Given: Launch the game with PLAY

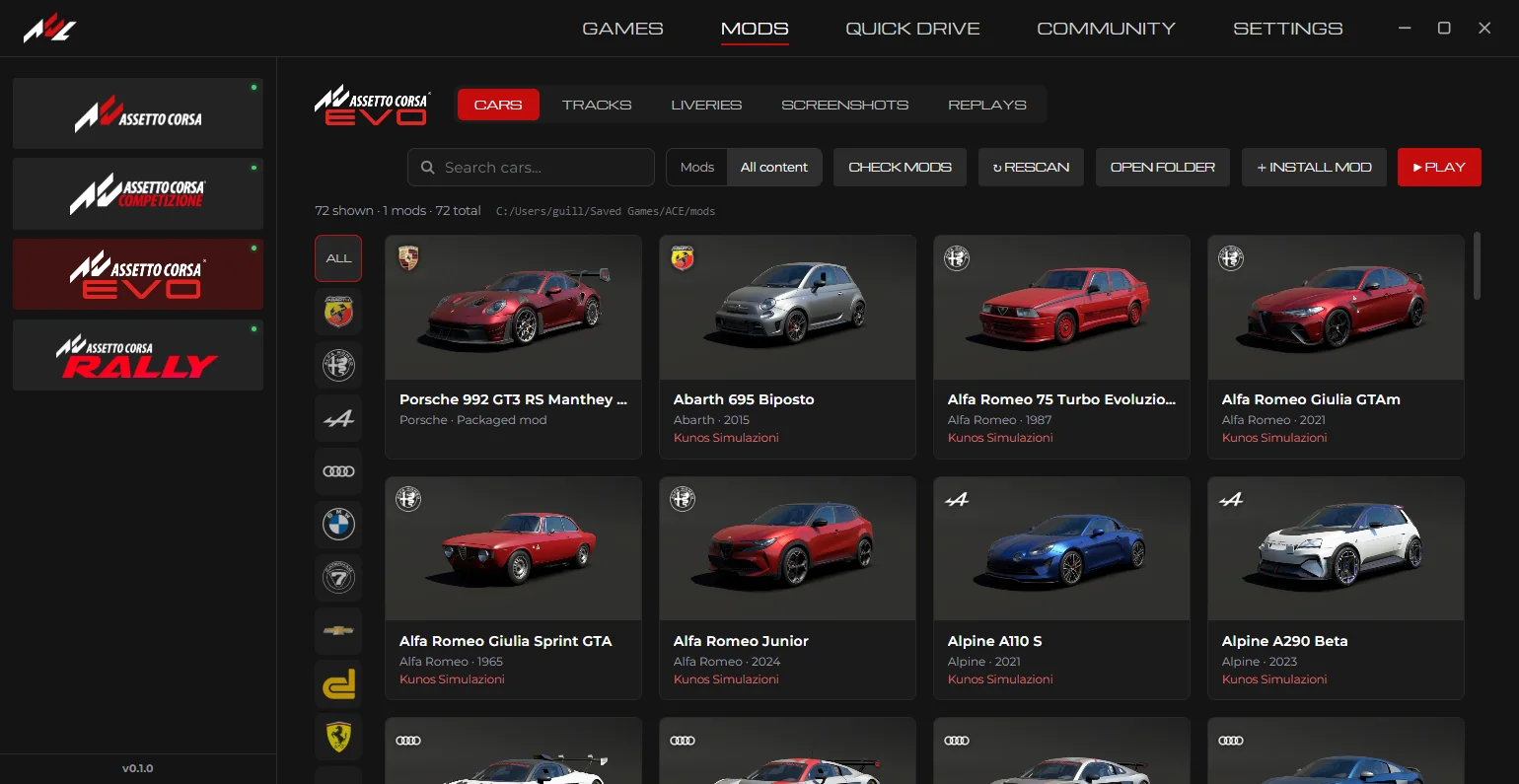Looking at the screenshot, I should tap(1439, 168).
